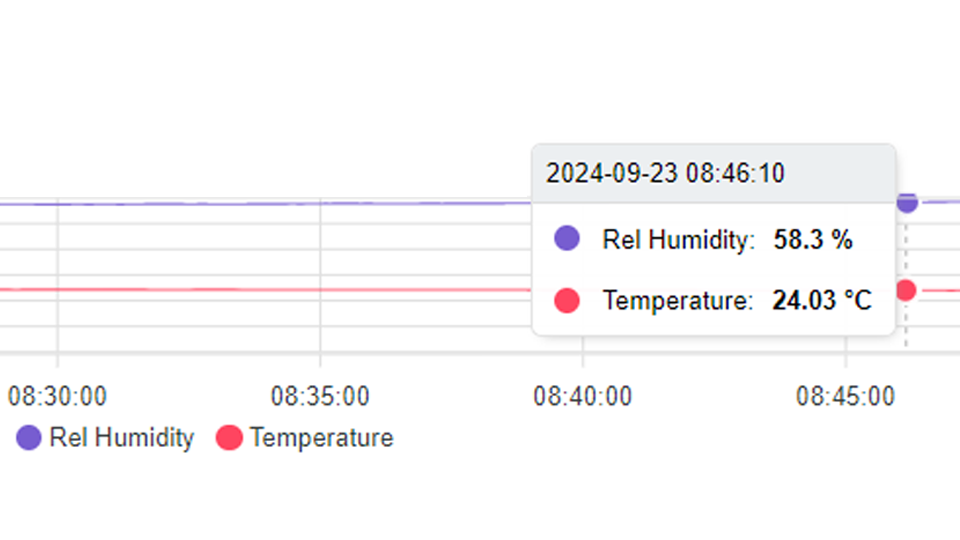
Task: Select the purple humidity data point marker
Action: click(907, 201)
